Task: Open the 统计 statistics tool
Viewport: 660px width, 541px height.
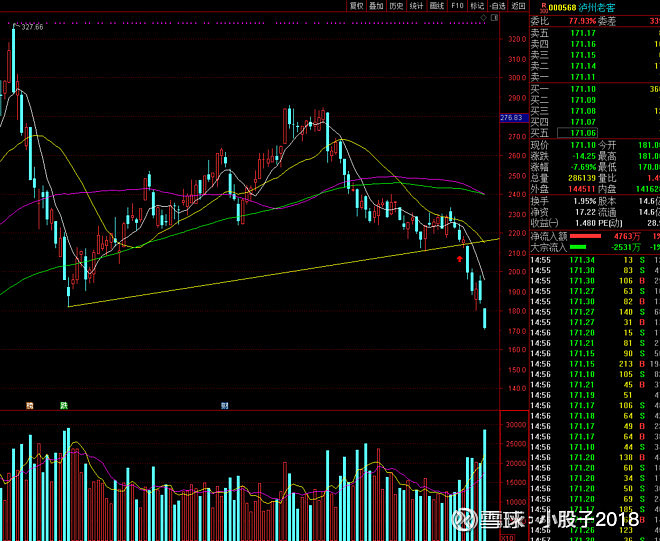Action: (417, 6)
